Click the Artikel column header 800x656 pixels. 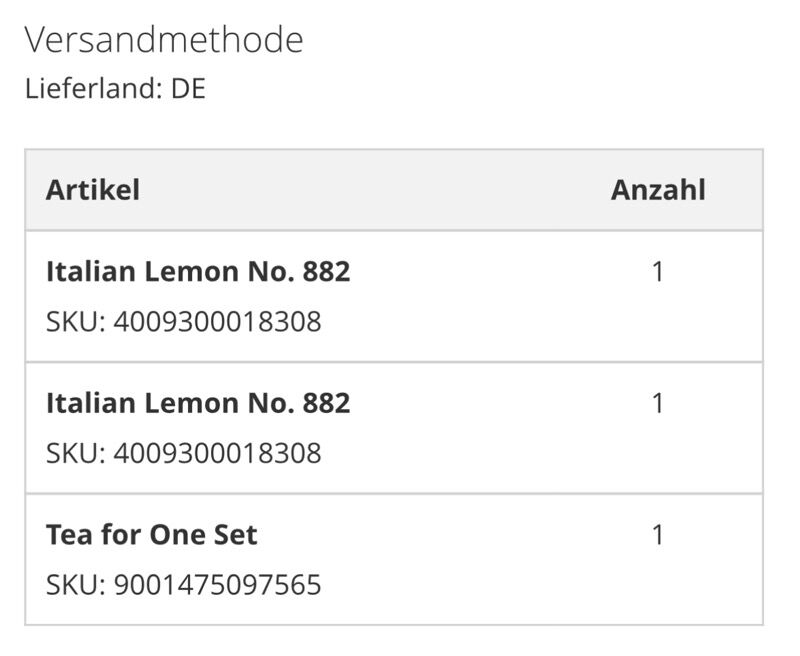click(x=93, y=190)
